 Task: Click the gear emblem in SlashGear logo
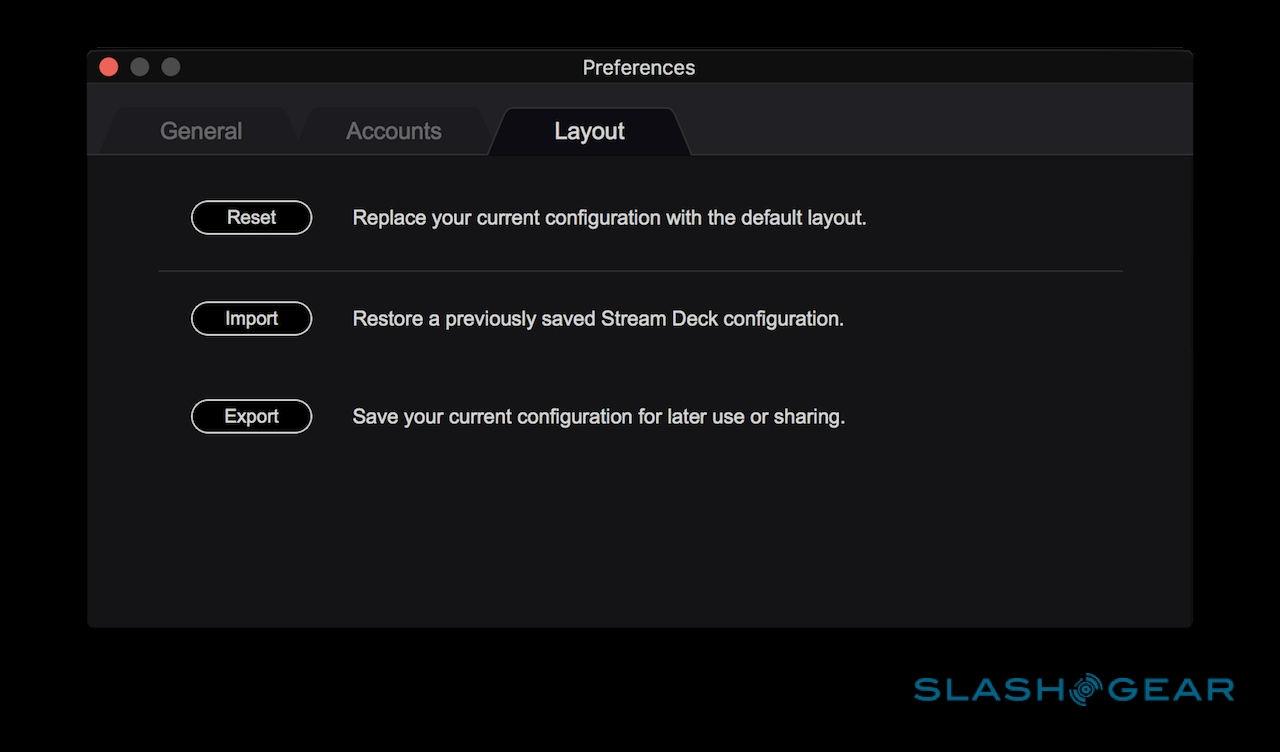pos(1084,689)
